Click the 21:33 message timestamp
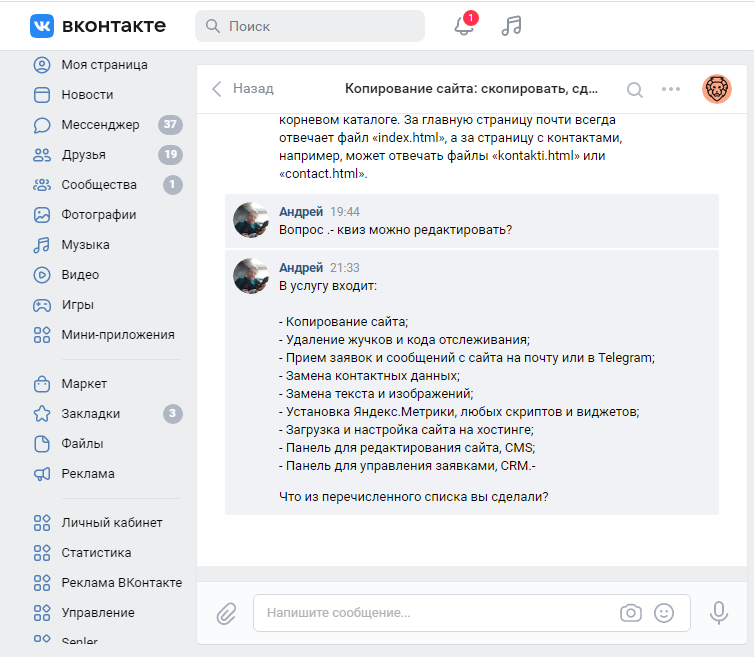 coord(345,268)
